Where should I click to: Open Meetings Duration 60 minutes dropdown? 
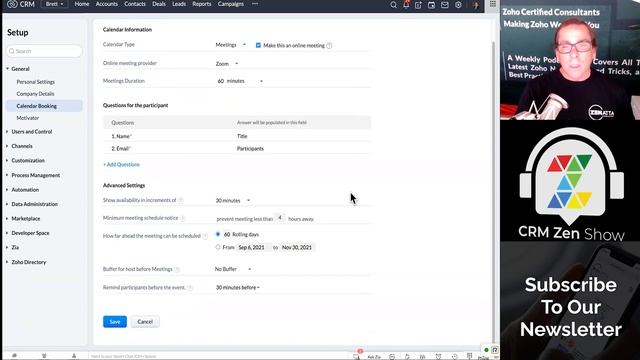coord(240,81)
